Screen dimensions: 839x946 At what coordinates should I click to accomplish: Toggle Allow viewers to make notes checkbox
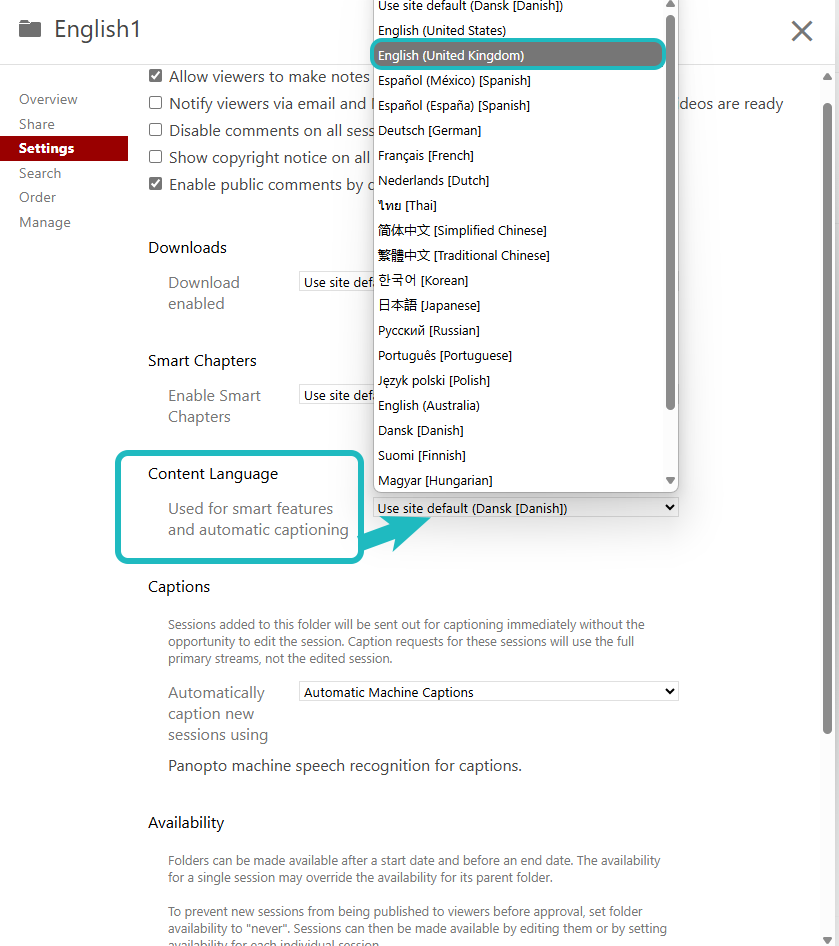(155, 76)
